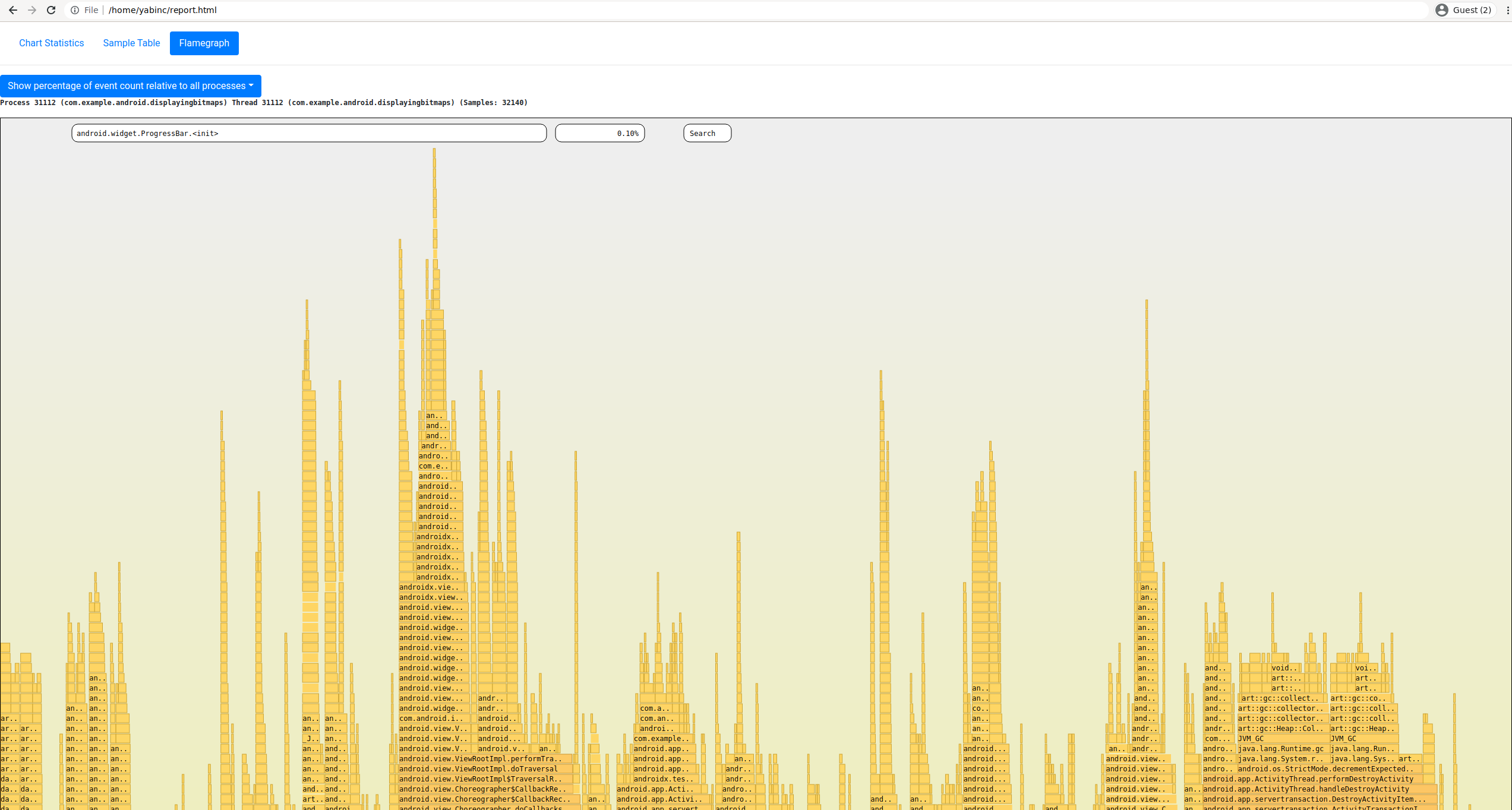
Task: Switch to Sample Table tab
Action: coord(131,43)
